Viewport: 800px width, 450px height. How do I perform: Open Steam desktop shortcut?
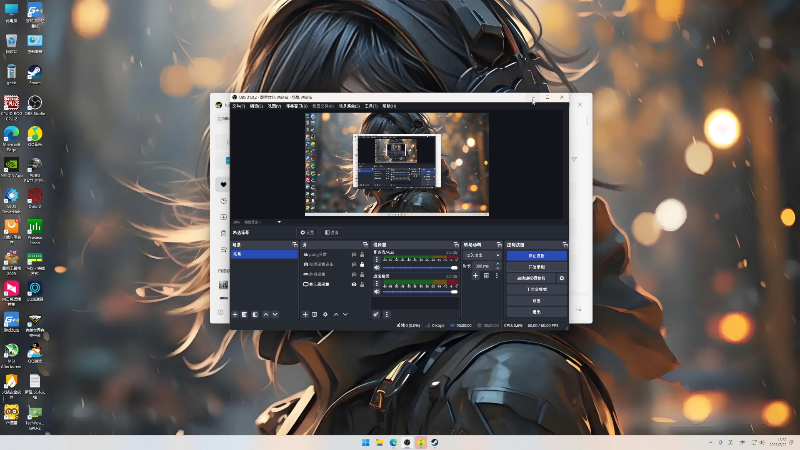point(35,74)
